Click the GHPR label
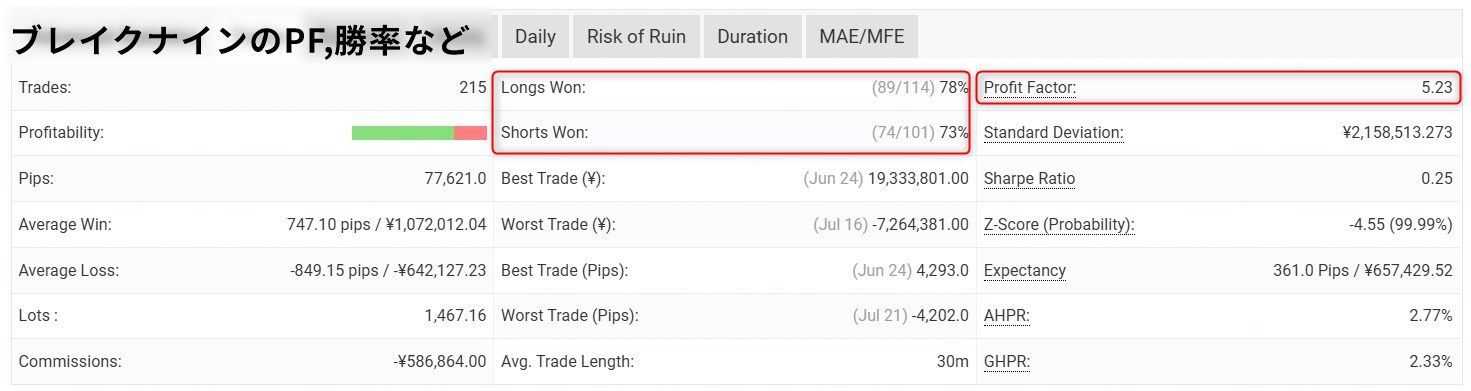 click(x=1006, y=362)
